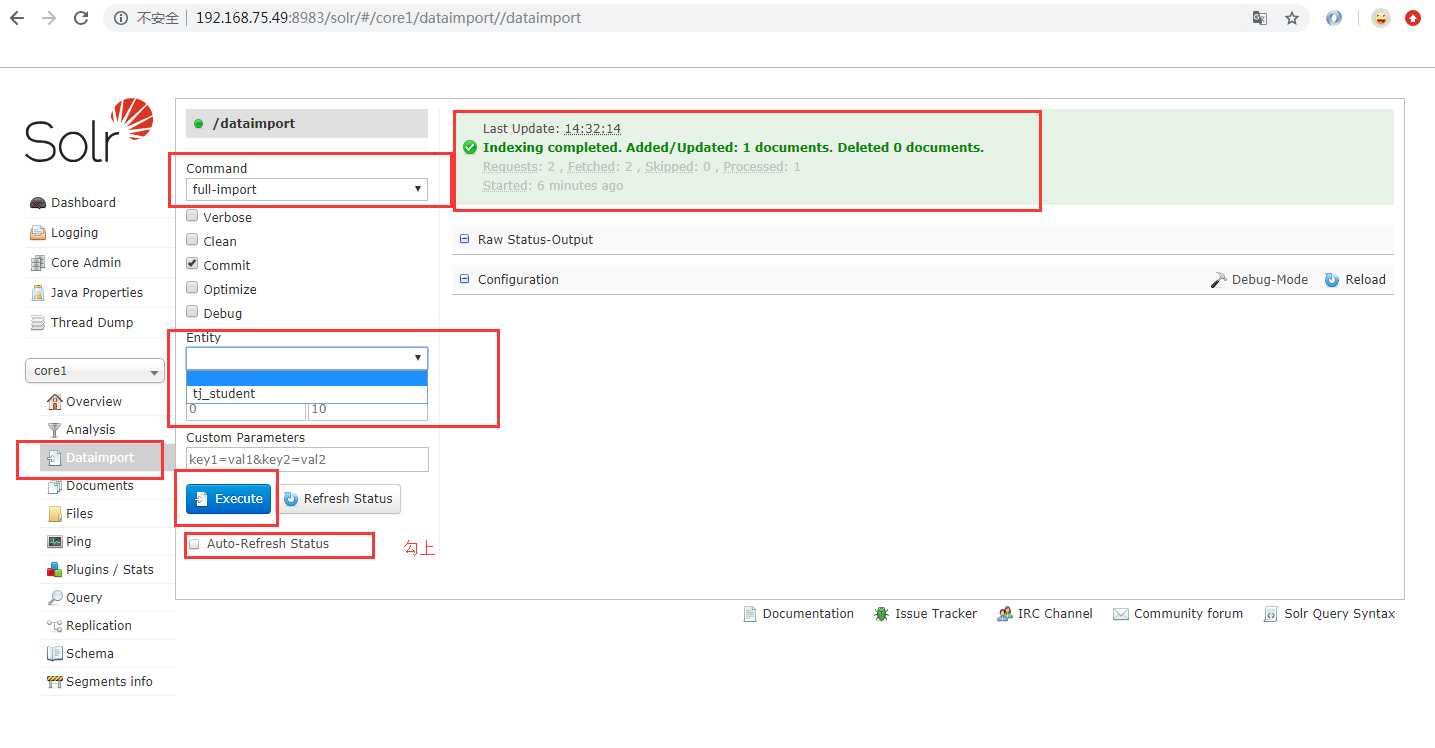The width and height of the screenshot is (1435, 748).
Task: Select the blank entity option
Action: coord(307,378)
